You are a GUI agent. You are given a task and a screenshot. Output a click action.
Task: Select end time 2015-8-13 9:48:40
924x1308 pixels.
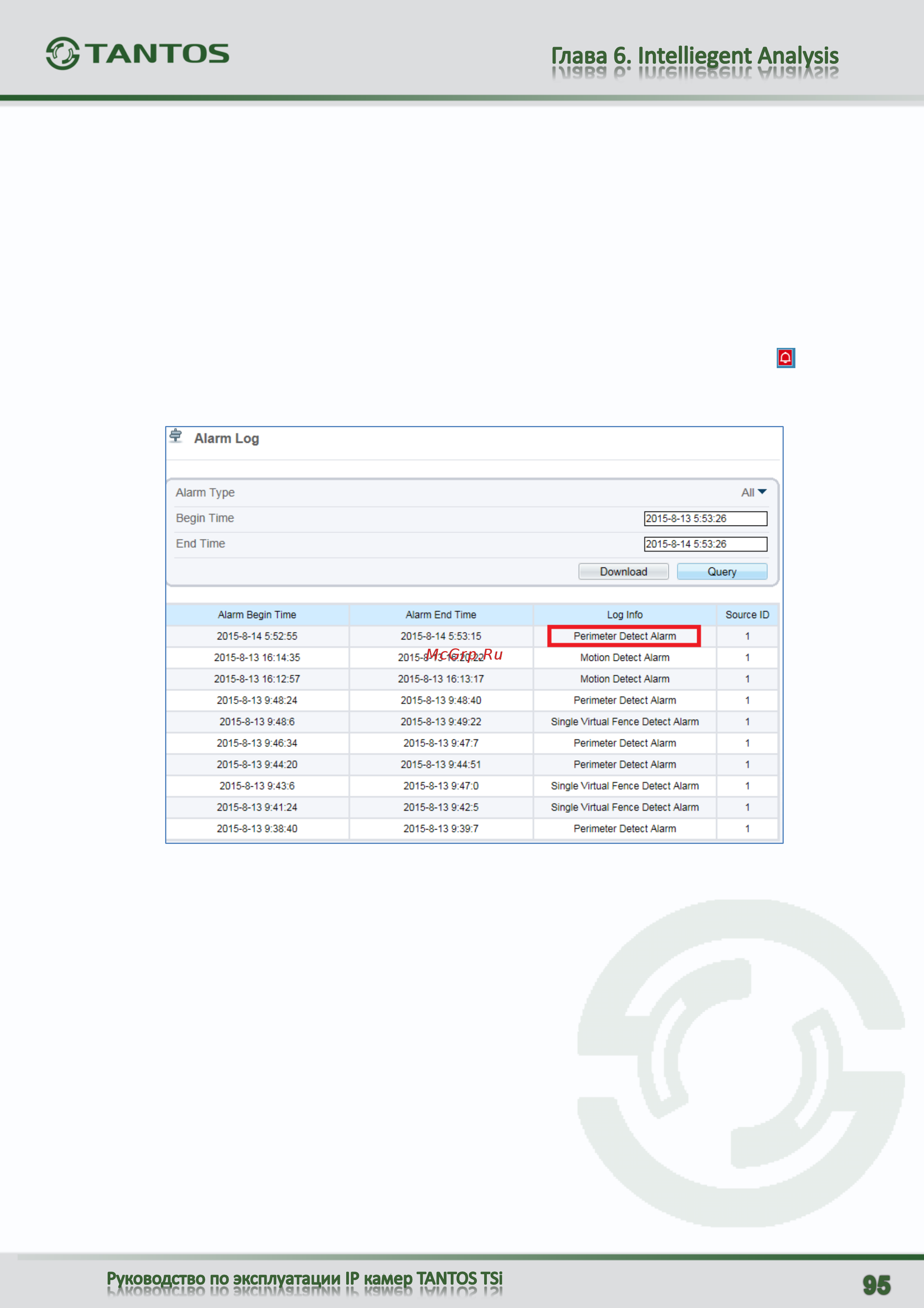pyautogui.click(x=441, y=700)
